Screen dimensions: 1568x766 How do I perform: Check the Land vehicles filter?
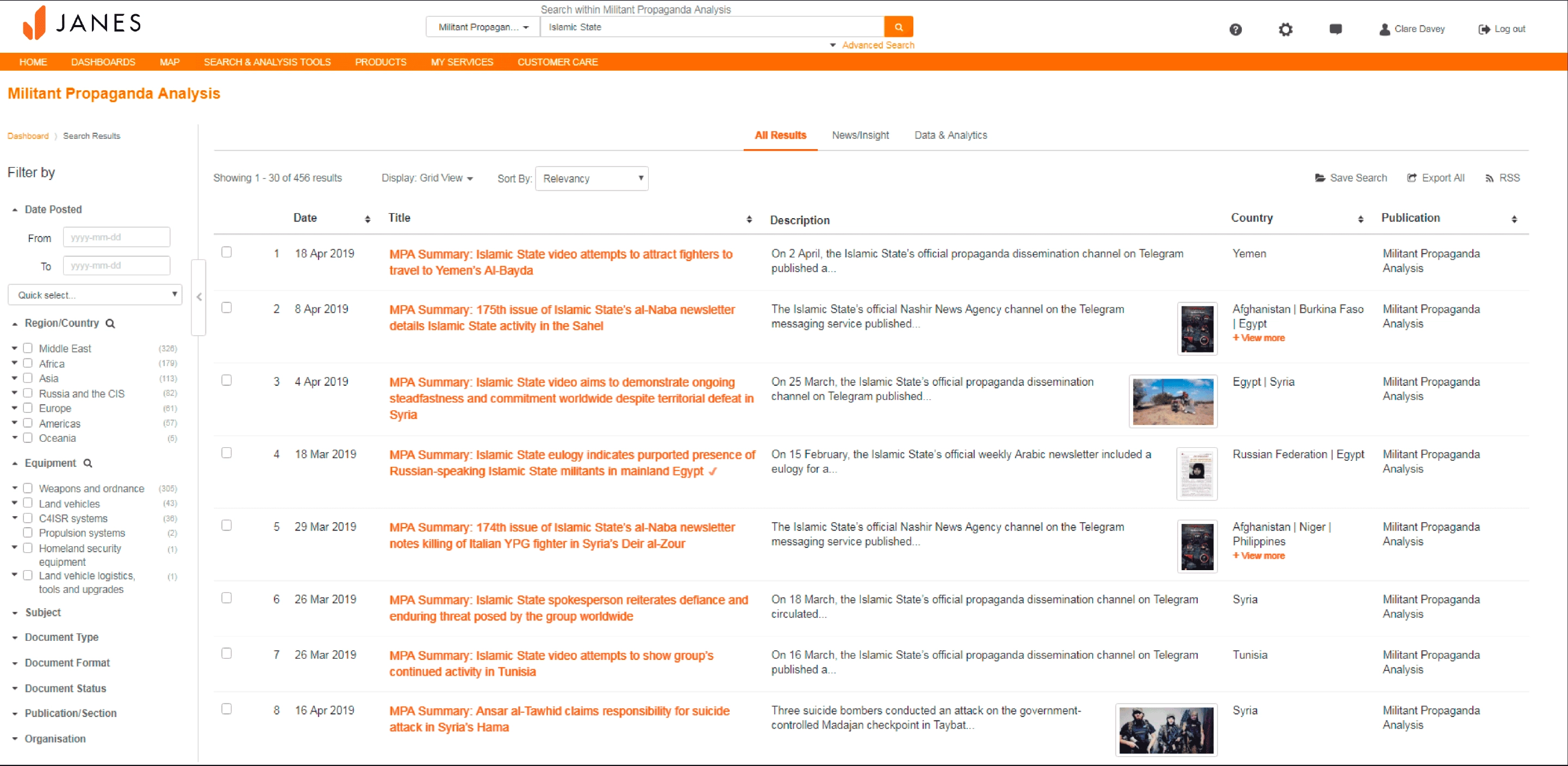[27, 504]
